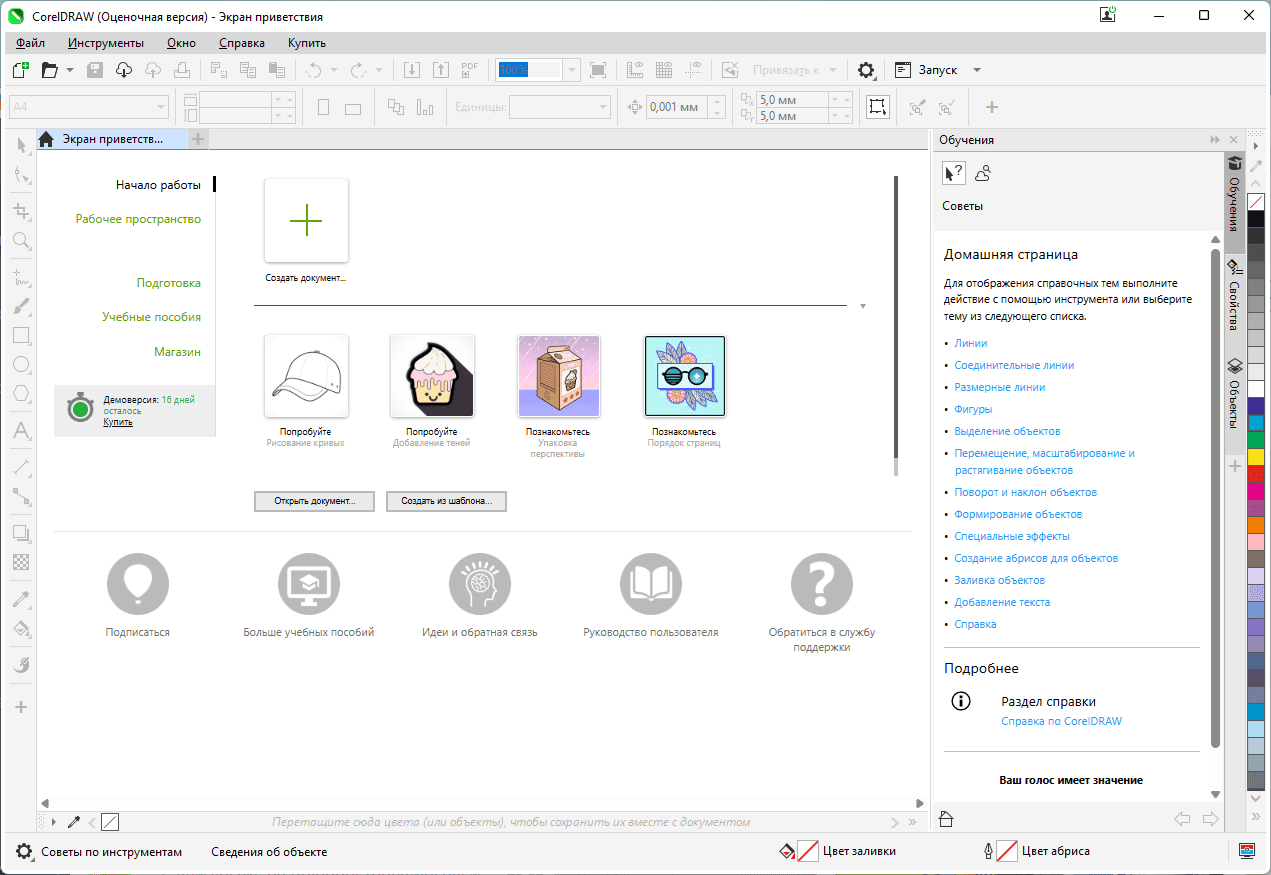This screenshot has width=1271, height=875.
Task: Open the Купить menu
Action: [307, 43]
